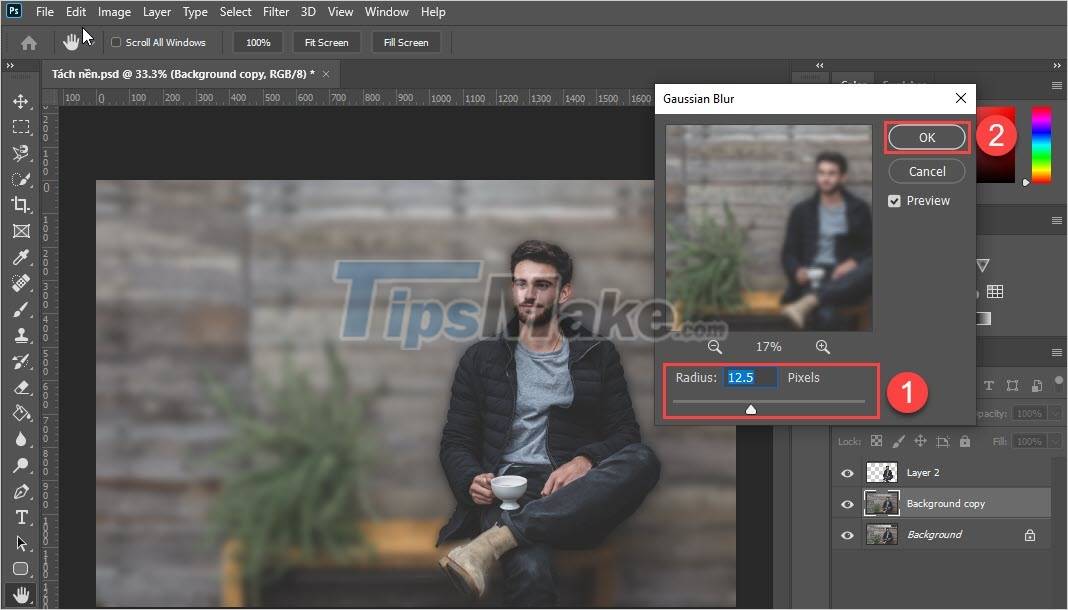Open the Layers panel menu
The width and height of the screenshot is (1068, 610).
click(x=1057, y=352)
